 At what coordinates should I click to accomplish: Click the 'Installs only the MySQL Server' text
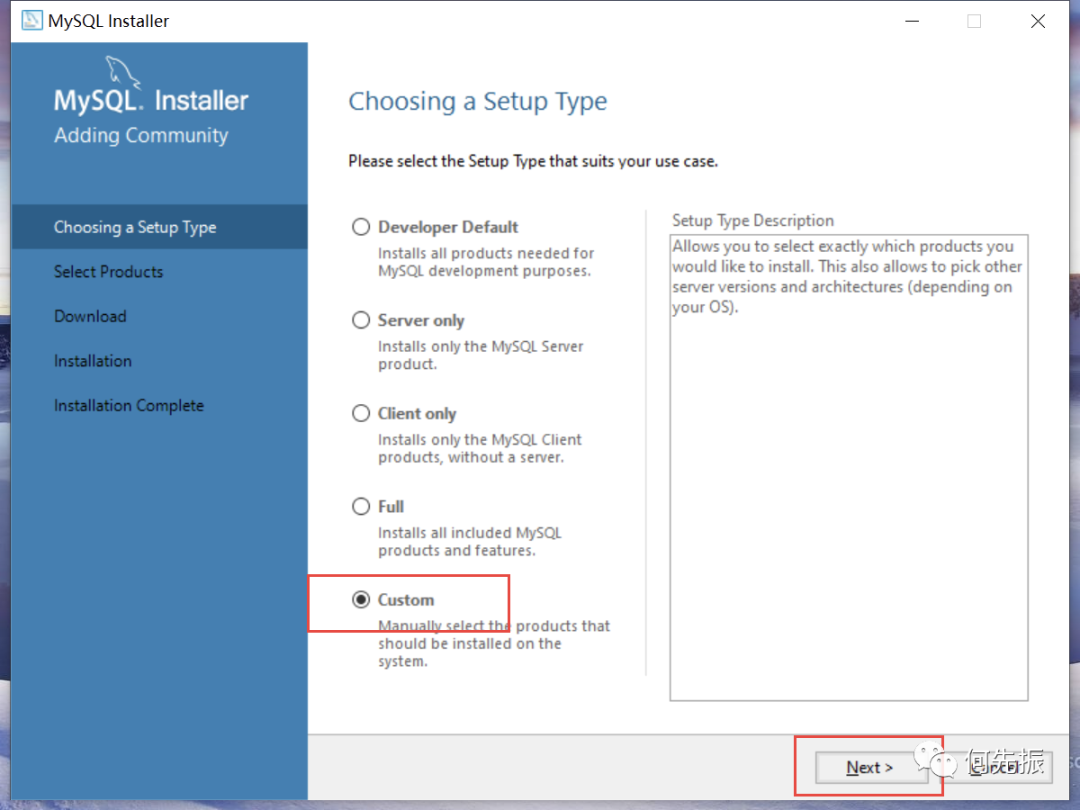pos(481,346)
